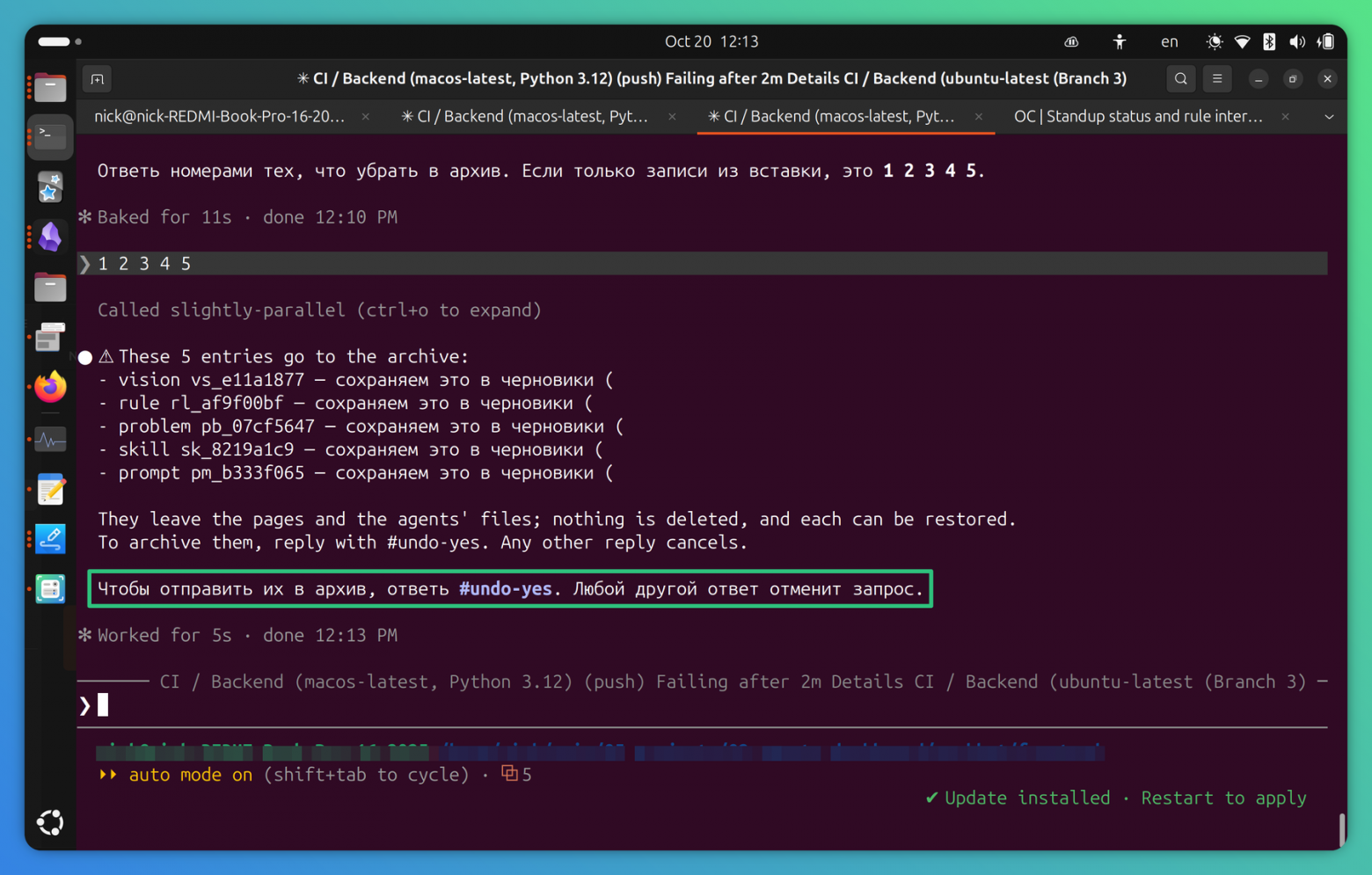
Task: Open System Monitor in the dock
Action: pyautogui.click(x=50, y=439)
